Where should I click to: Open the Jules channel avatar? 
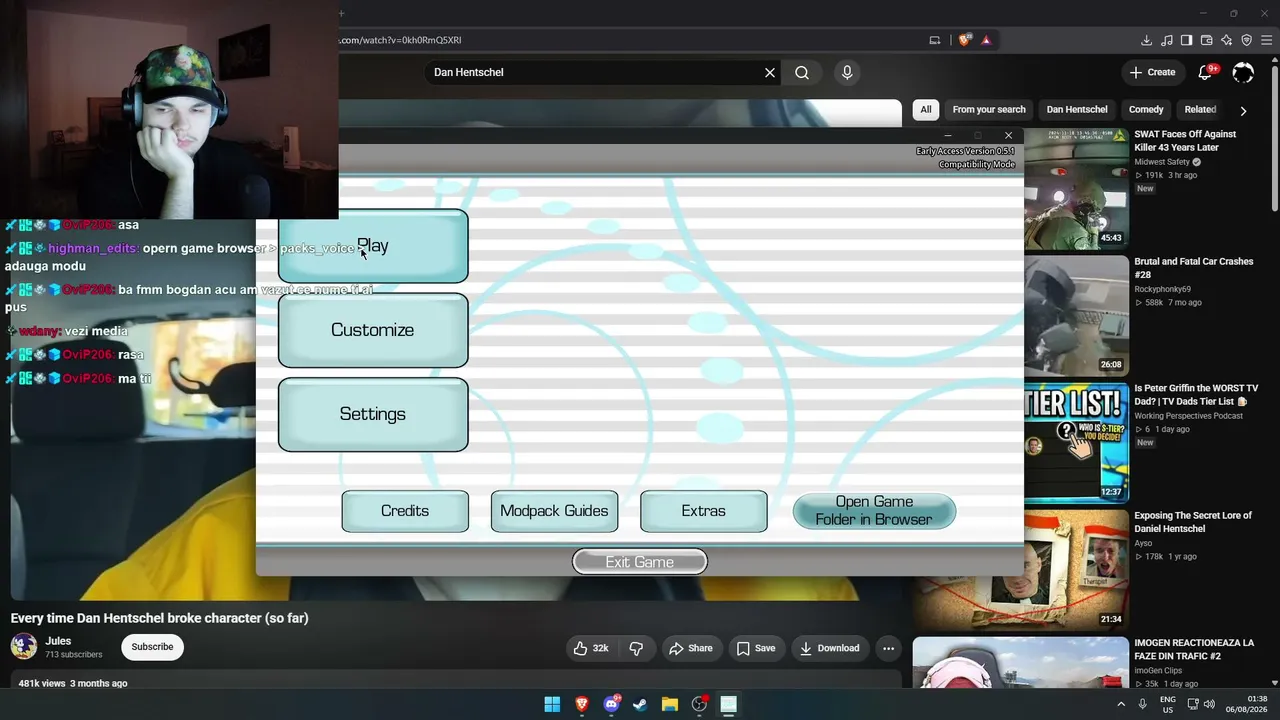(24, 646)
